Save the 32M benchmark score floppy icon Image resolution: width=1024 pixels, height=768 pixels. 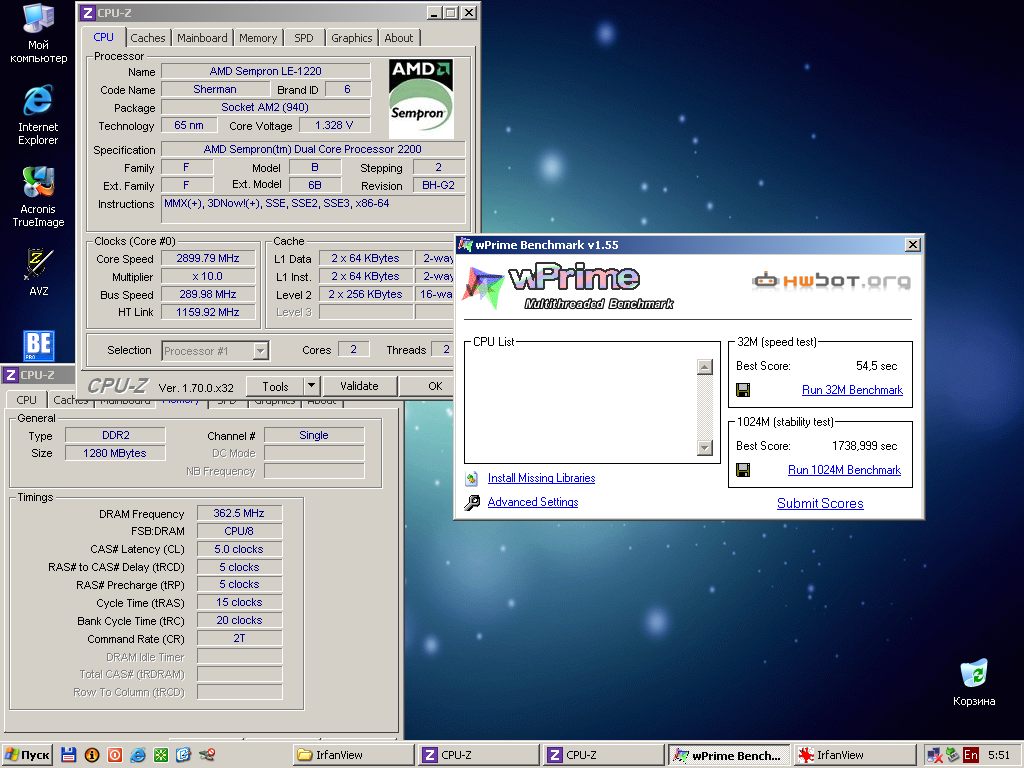point(743,390)
